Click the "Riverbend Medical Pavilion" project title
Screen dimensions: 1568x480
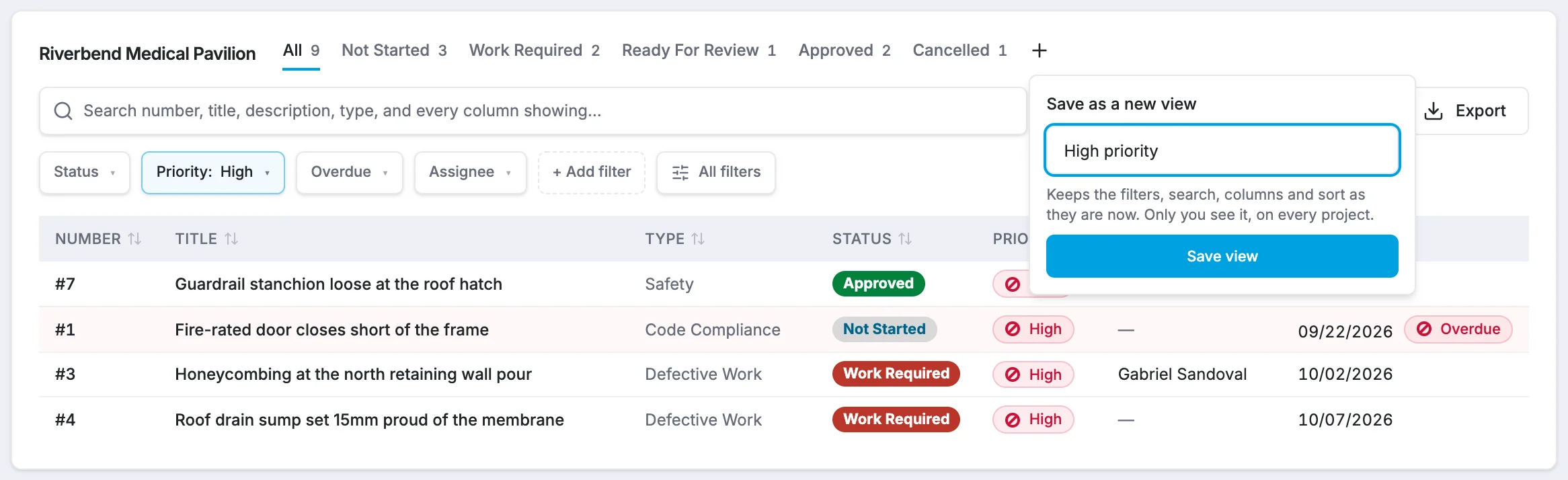click(147, 54)
